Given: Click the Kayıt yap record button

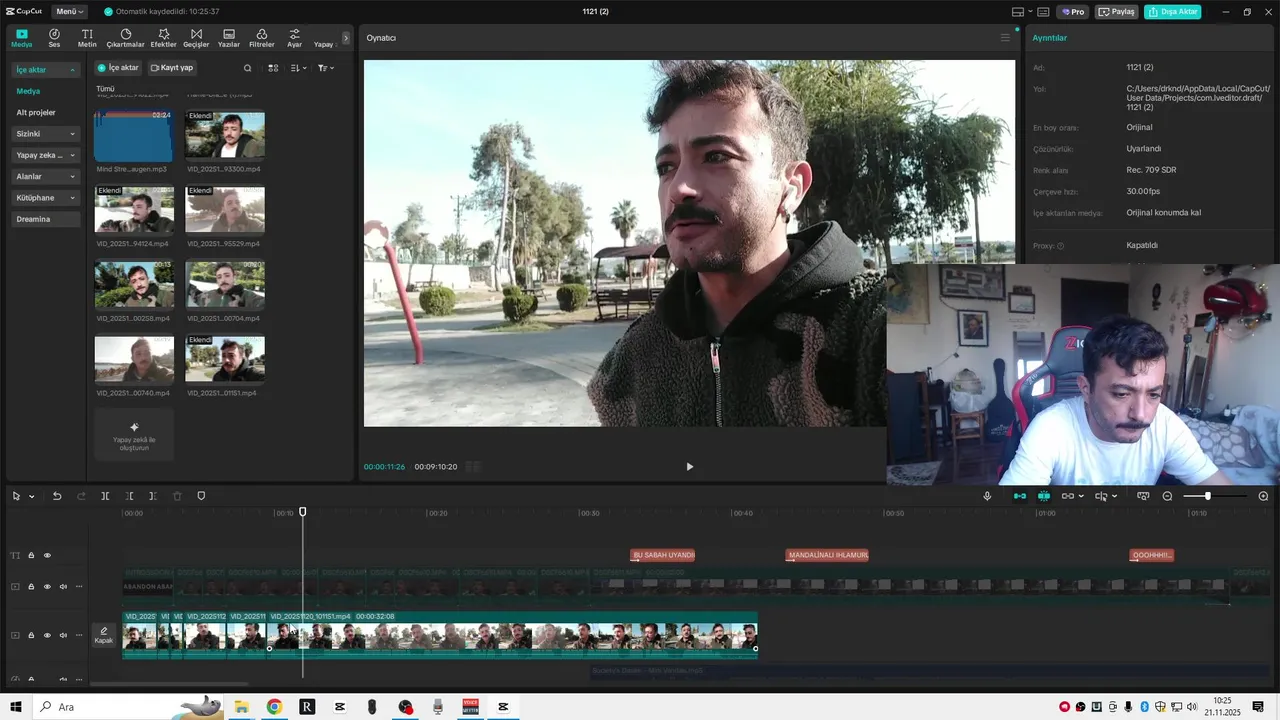Looking at the screenshot, I should (x=172, y=68).
